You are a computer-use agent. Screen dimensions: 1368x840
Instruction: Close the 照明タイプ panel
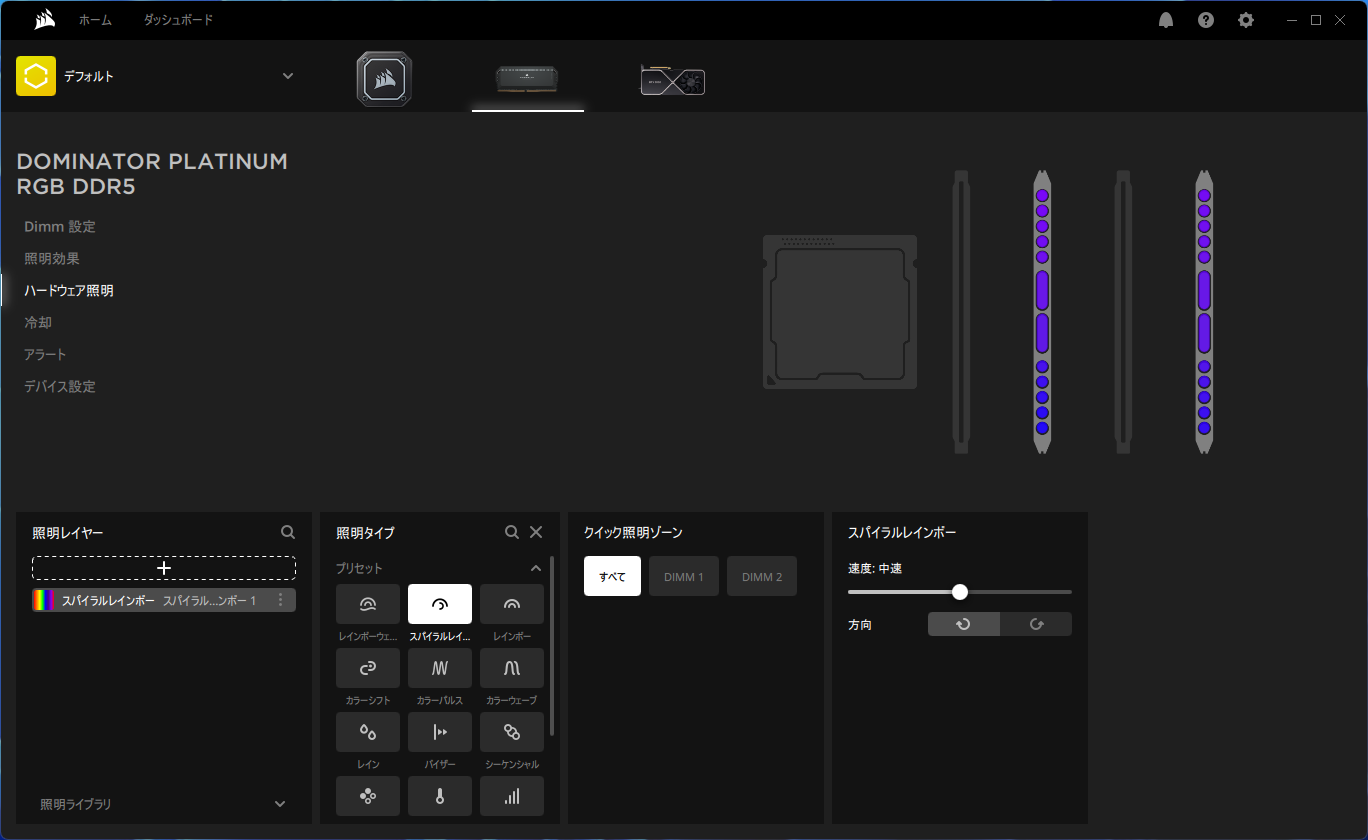click(536, 533)
